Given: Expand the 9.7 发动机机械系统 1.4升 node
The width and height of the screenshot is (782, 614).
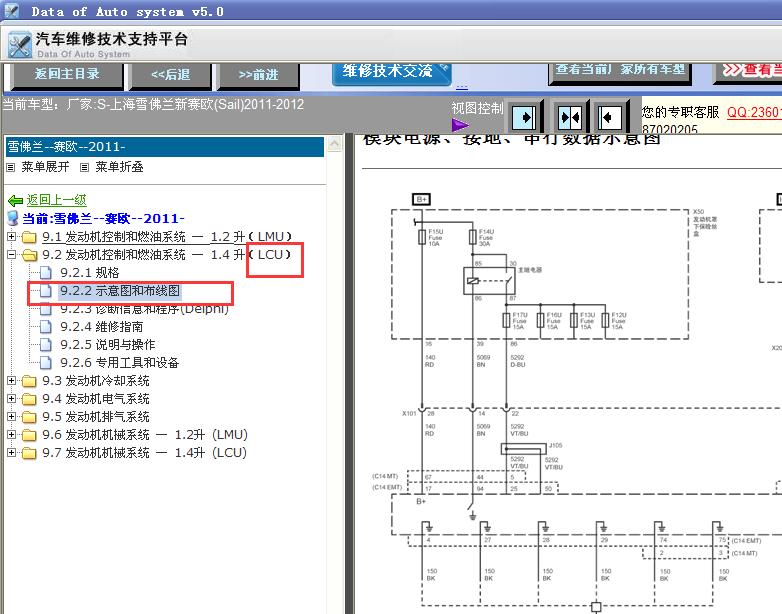Looking at the screenshot, I should click(11, 452).
